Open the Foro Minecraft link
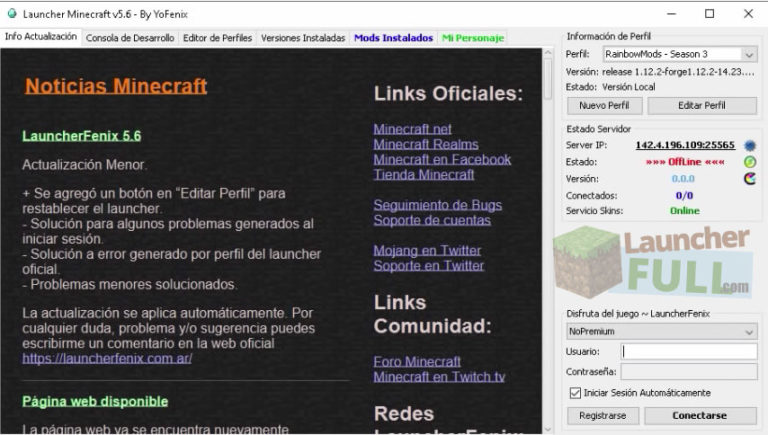 (x=417, y=362)
